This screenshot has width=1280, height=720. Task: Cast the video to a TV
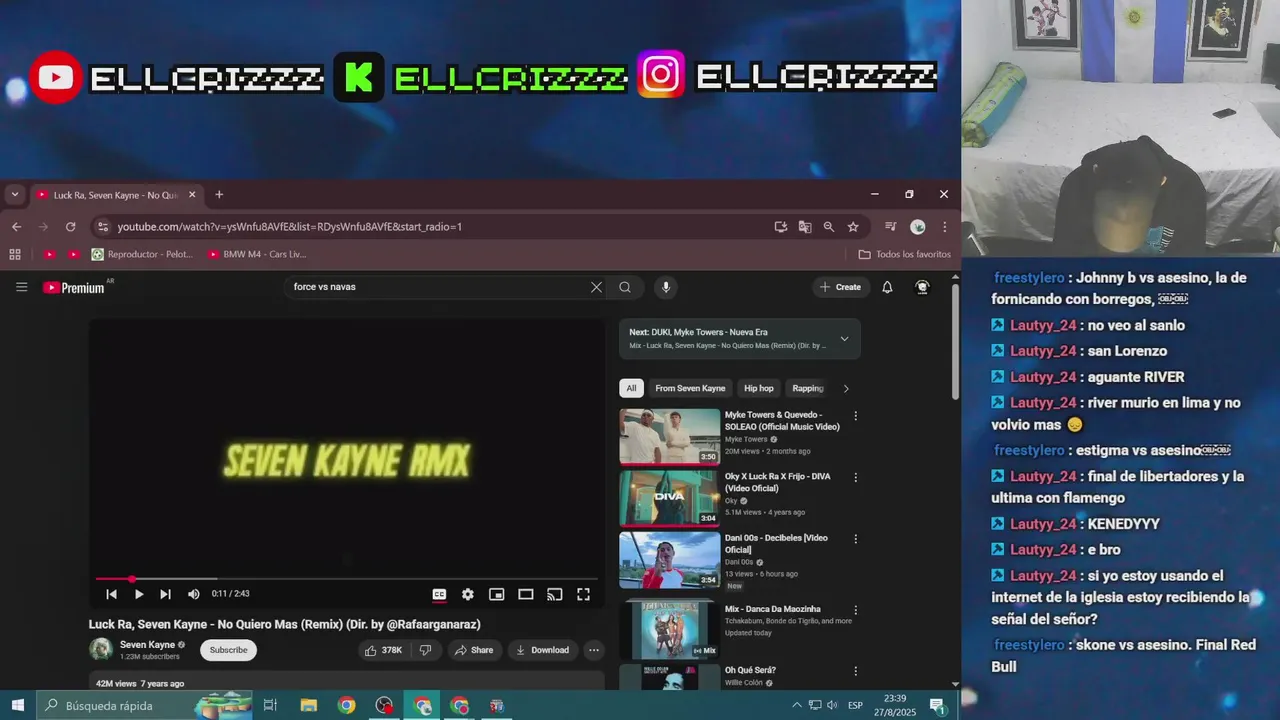pos(554,594)
